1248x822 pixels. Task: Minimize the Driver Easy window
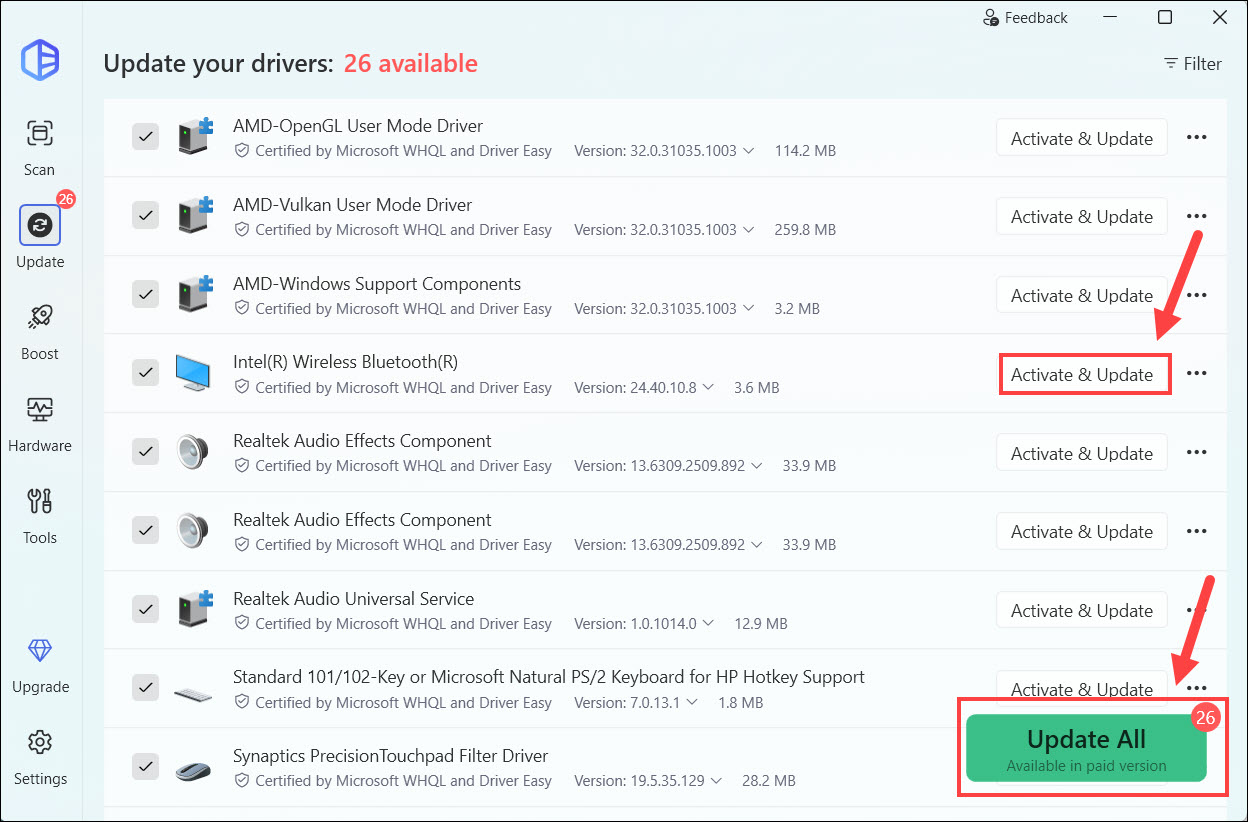[1111, 17]
